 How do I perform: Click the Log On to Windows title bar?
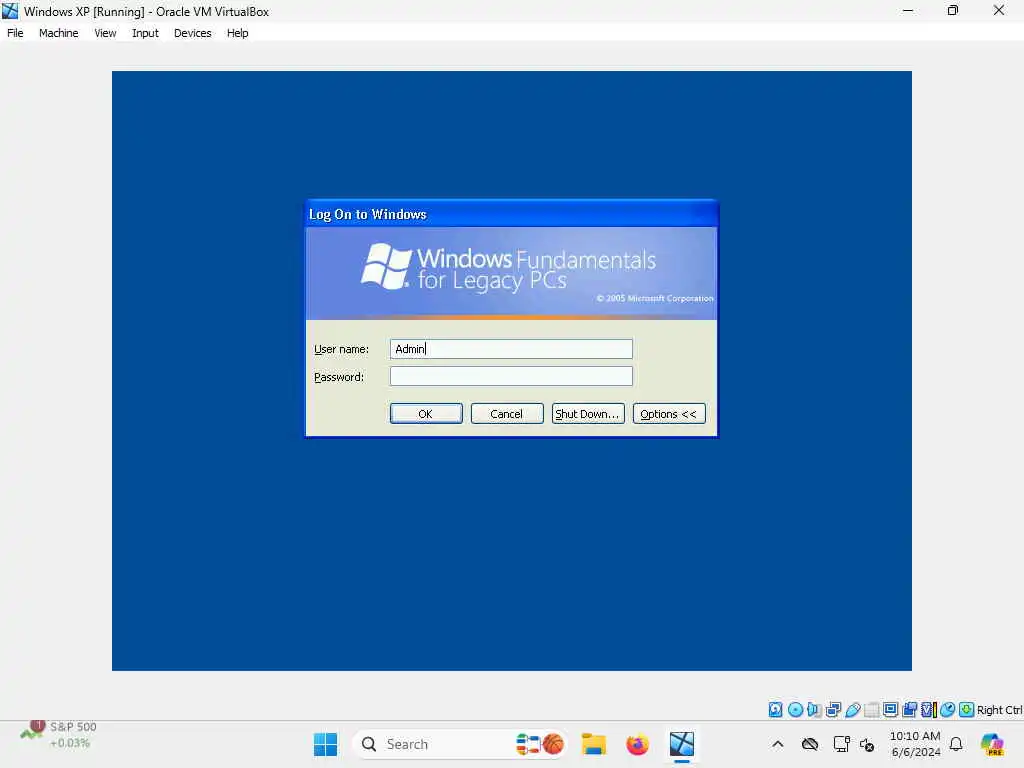click(x=511, y=214)
